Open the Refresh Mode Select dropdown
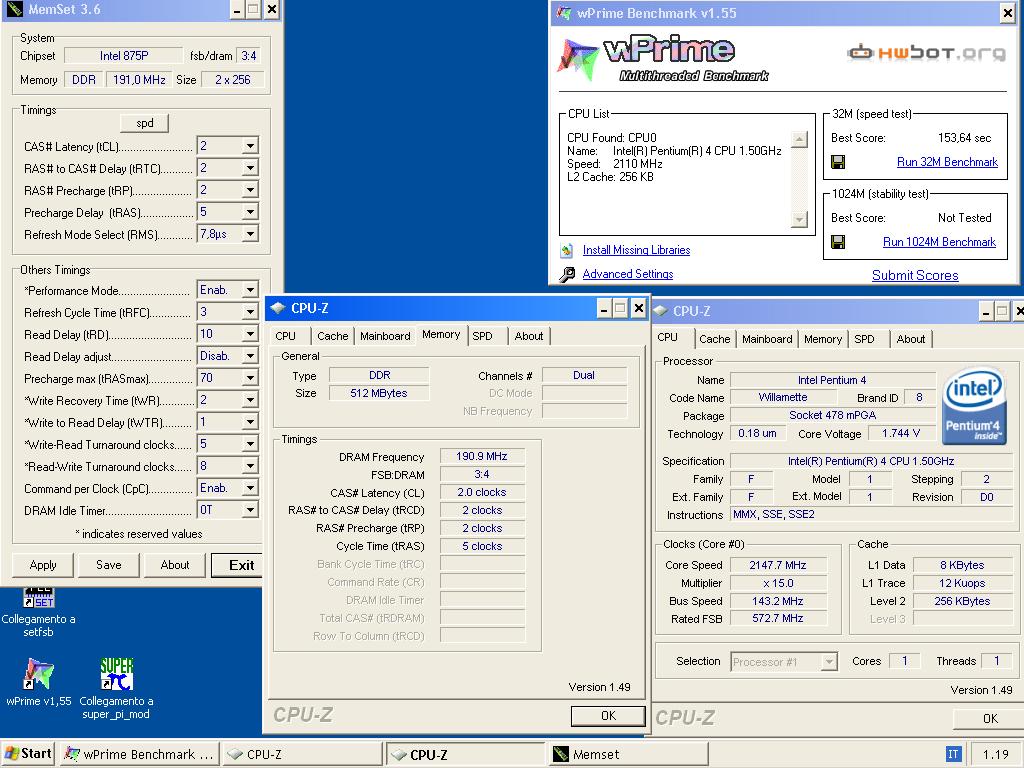 point(250,234)
